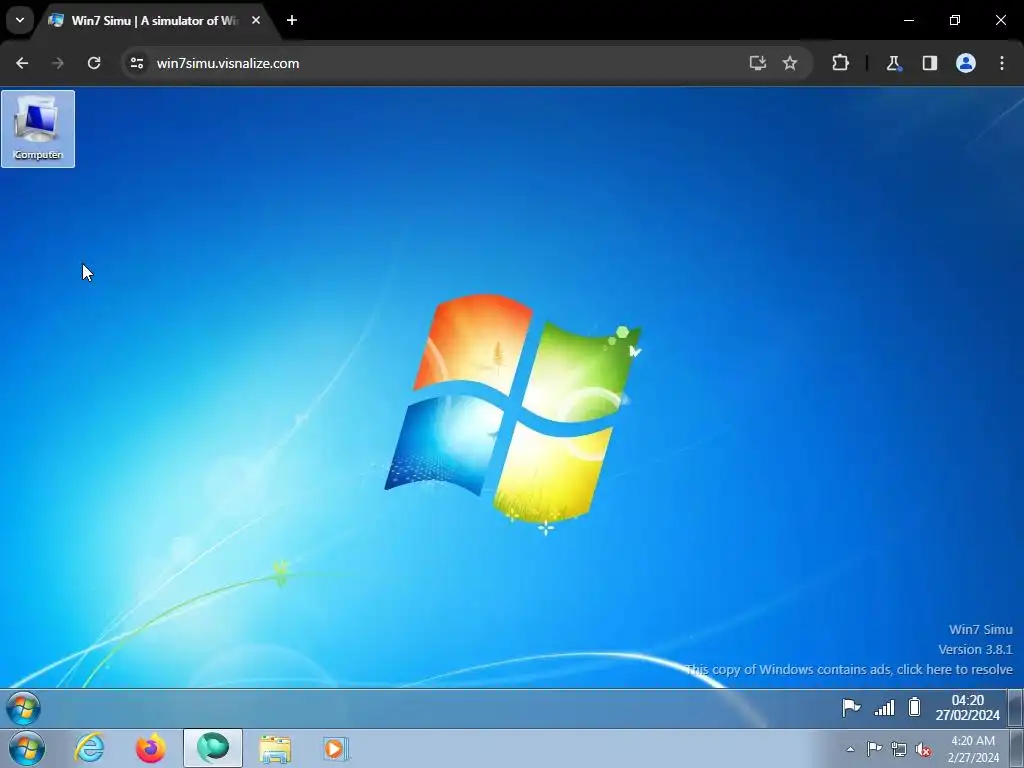The width and height of the screenshot is (1024, 768).
Task: Go back using the browser back arrow
Action: pos(22,63)
